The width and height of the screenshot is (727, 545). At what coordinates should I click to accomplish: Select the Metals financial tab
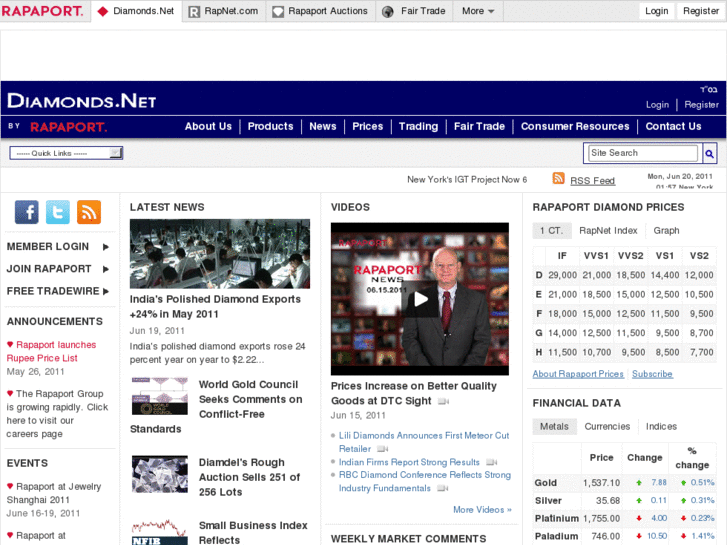pyautogui.click(x=554, y=426)
